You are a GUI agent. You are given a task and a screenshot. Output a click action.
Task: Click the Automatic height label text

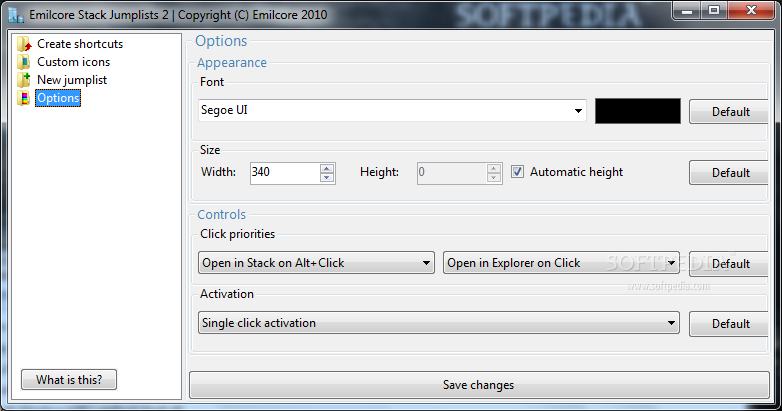(x=577, y=172)
